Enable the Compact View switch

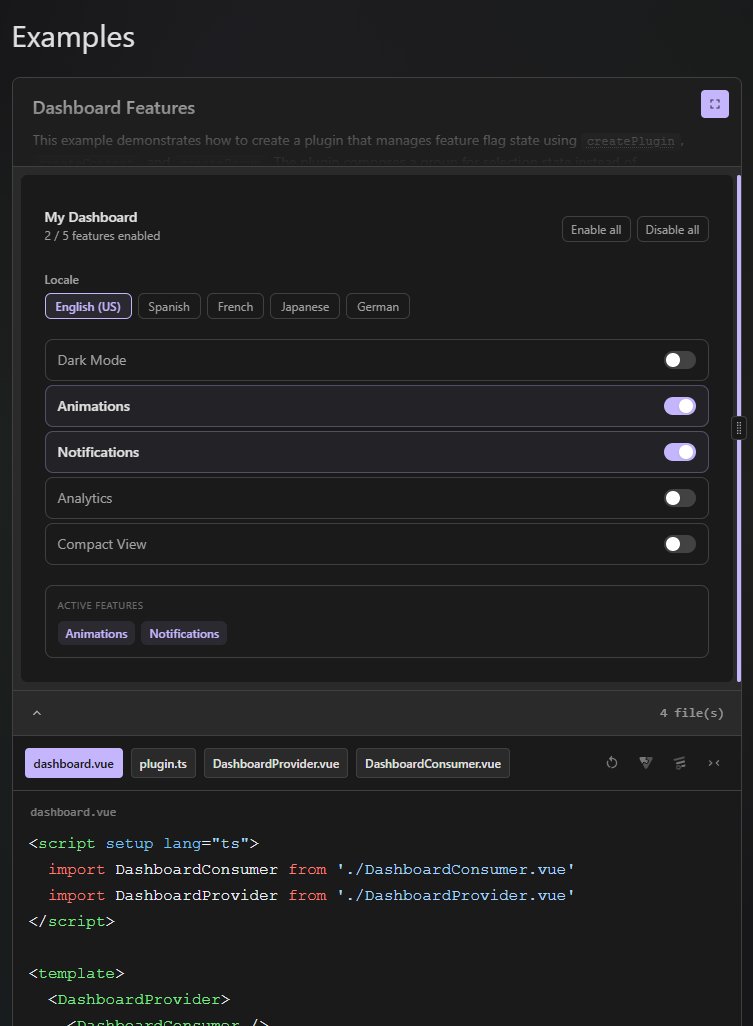(x=680, y=544)
